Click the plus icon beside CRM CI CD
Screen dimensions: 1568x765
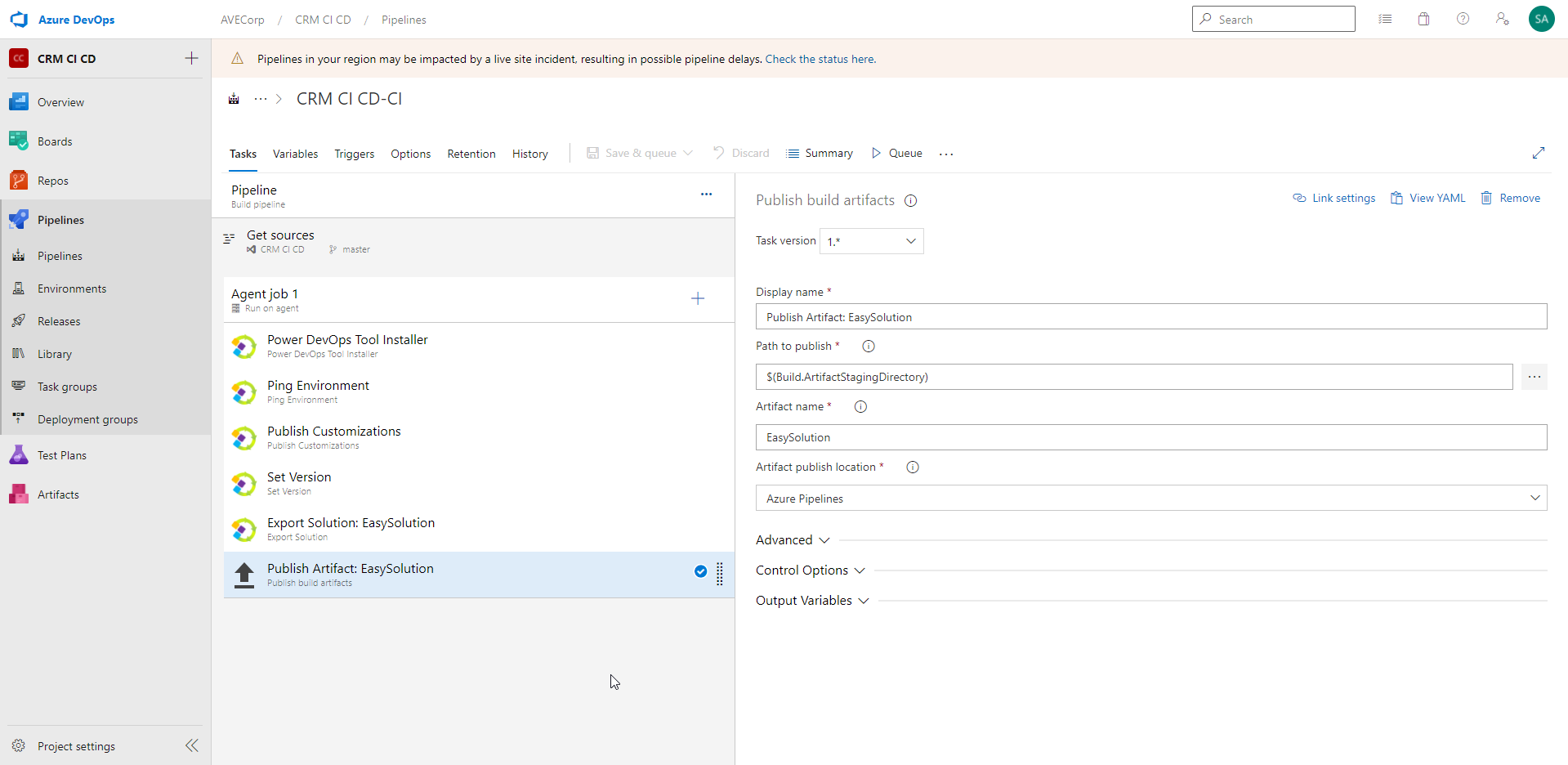191,58
